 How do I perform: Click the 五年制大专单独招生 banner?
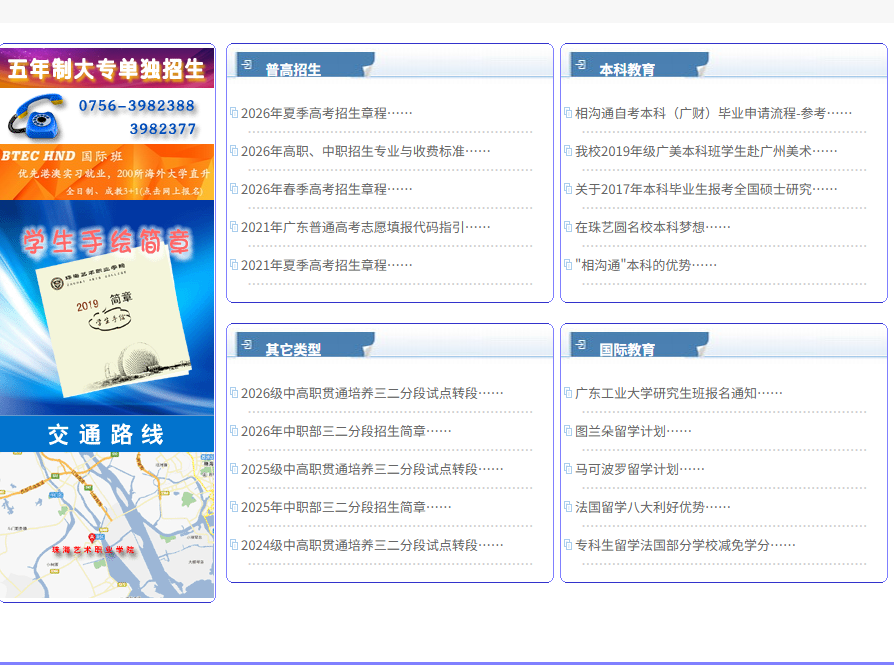coord(107,68)
